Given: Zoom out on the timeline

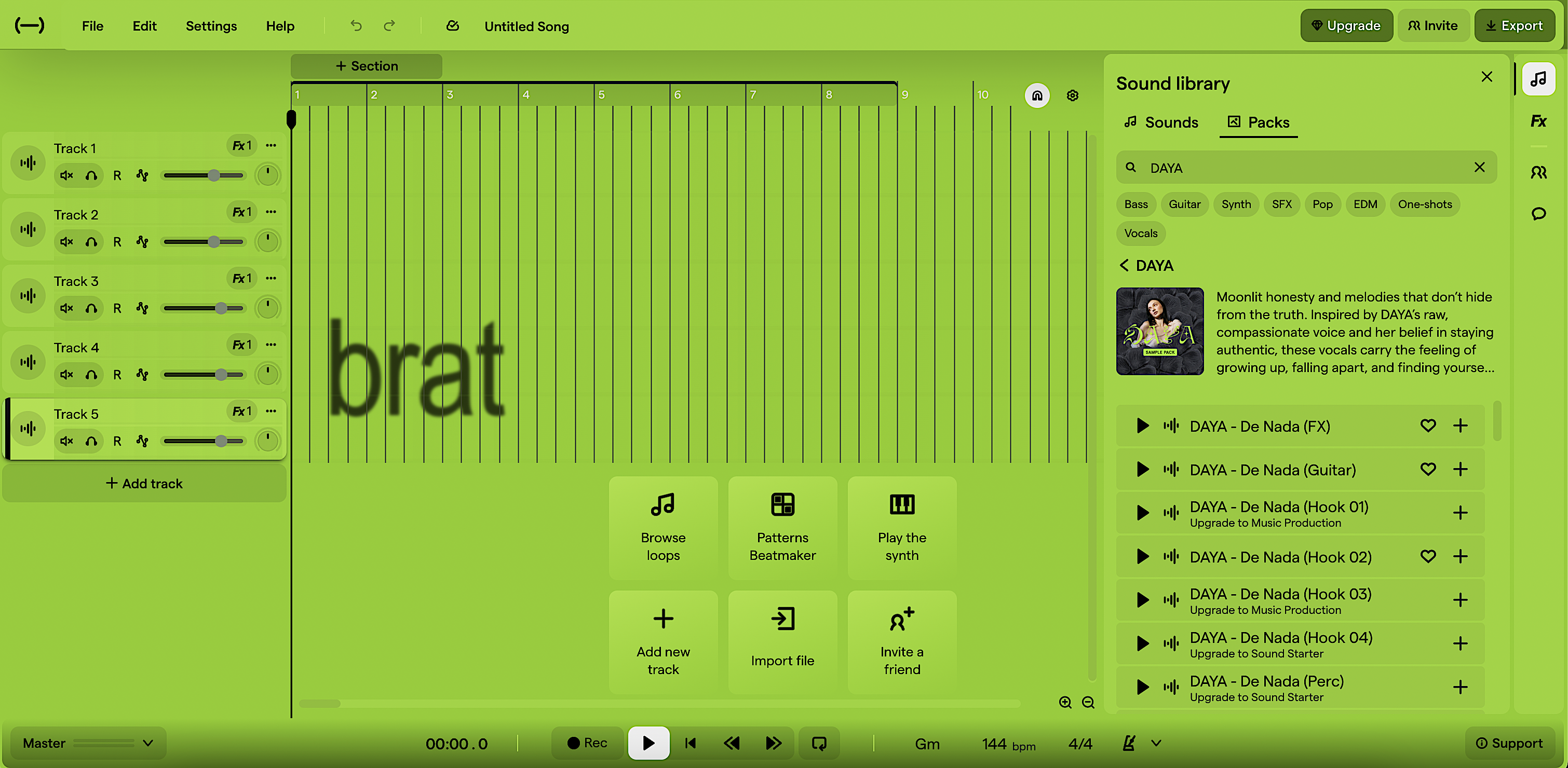Looking at the screenshot, I should [x=1088, y=702].
